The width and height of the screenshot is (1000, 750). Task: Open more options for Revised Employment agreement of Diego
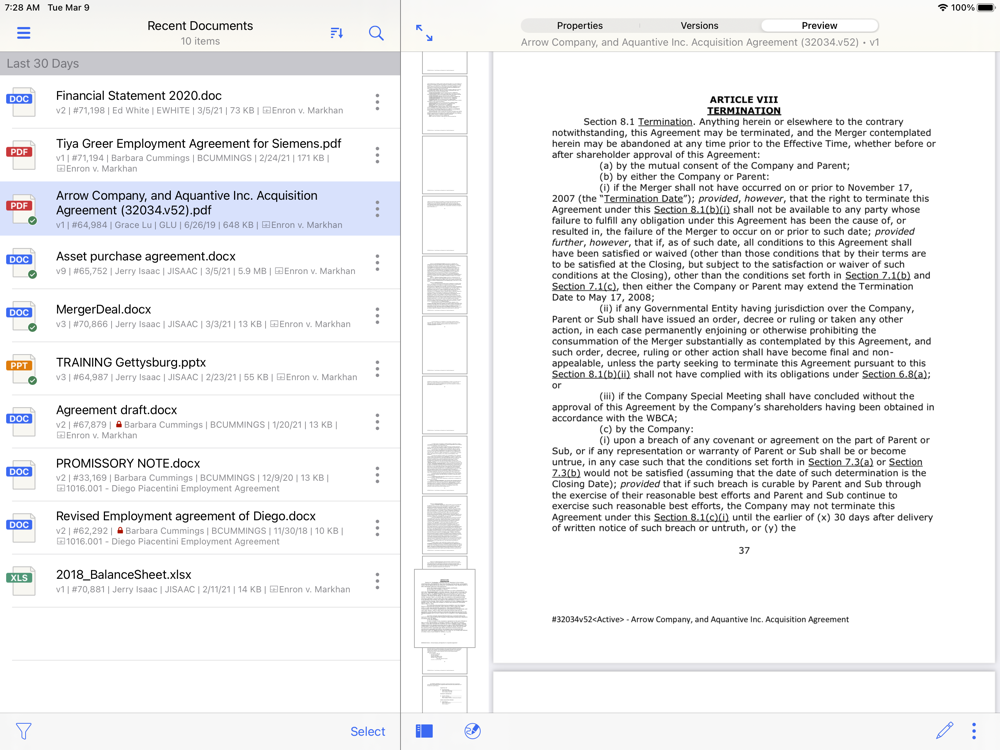pos(378,527)
